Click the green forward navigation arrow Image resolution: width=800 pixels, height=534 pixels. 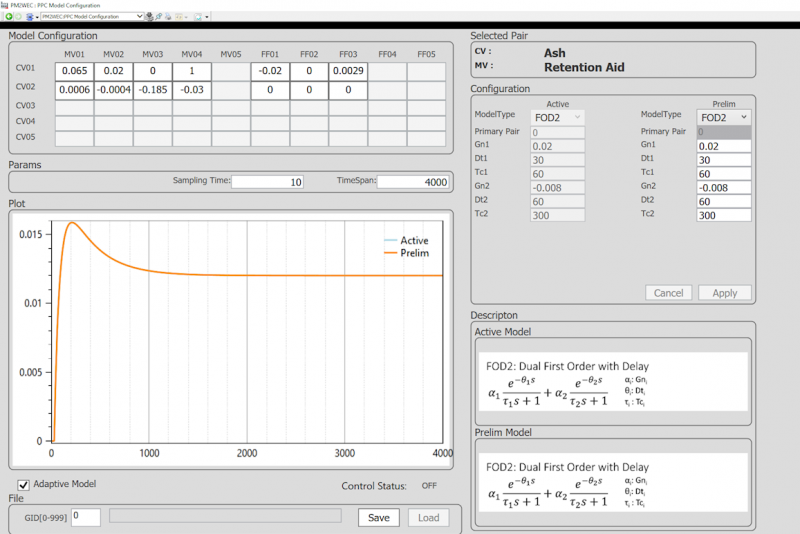[18, 16]
